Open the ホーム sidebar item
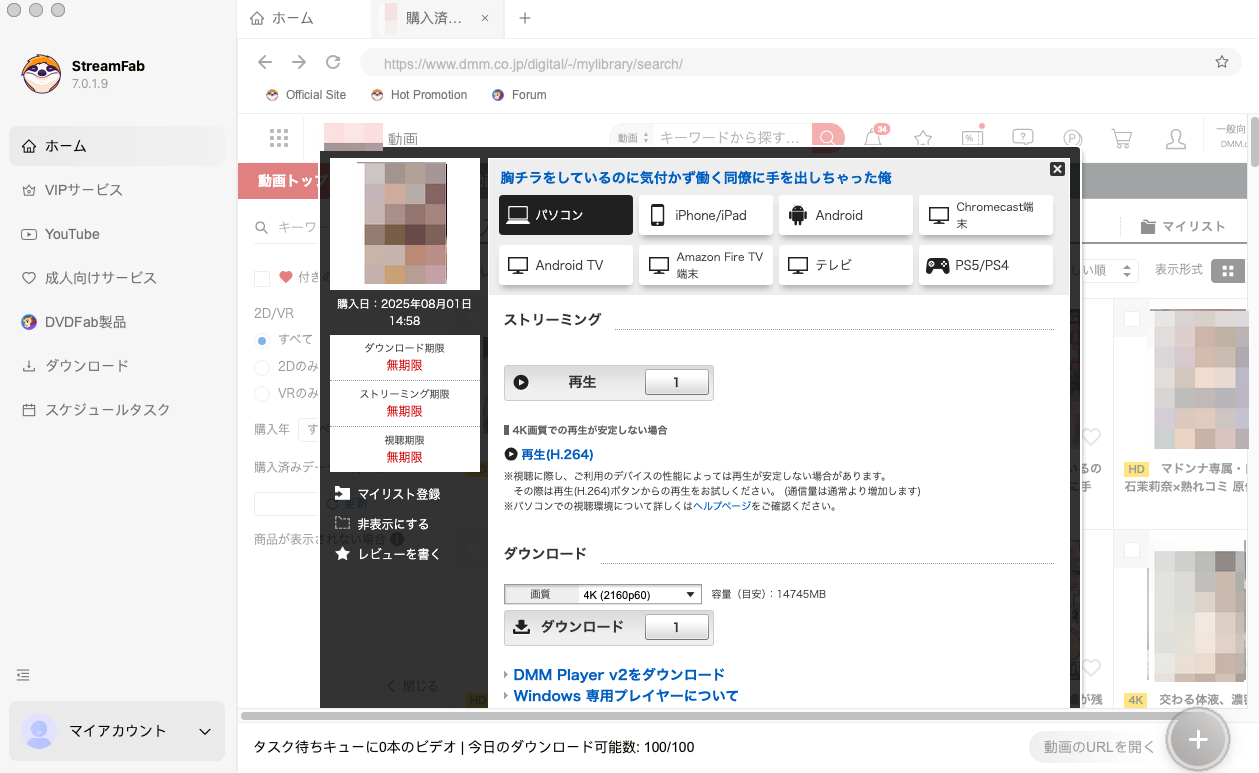The image size is (1259, 773). pyautogui.click(x=118, y=146)
